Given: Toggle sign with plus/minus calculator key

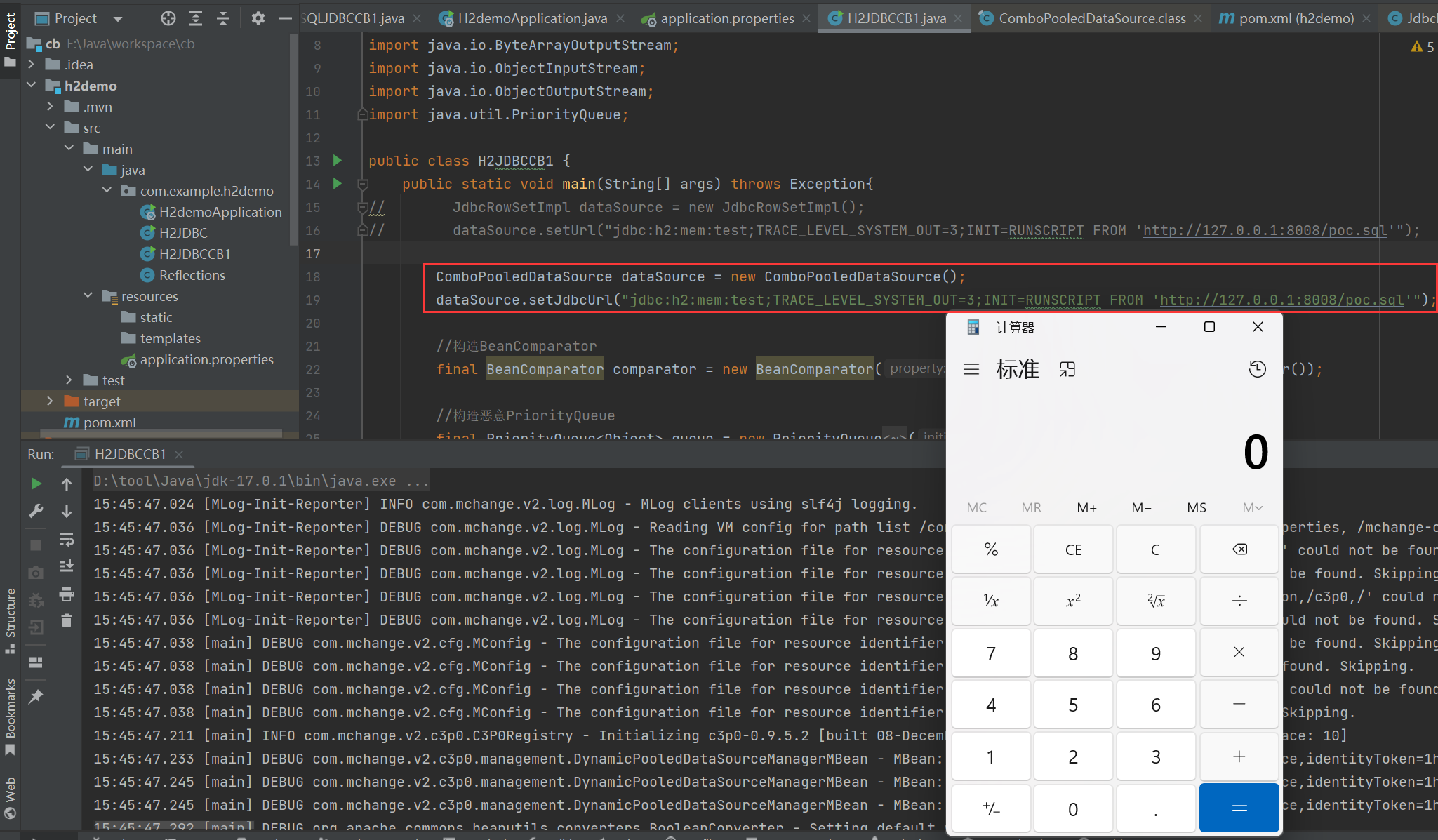Looking at the screenshot, I should click(990, 809).
